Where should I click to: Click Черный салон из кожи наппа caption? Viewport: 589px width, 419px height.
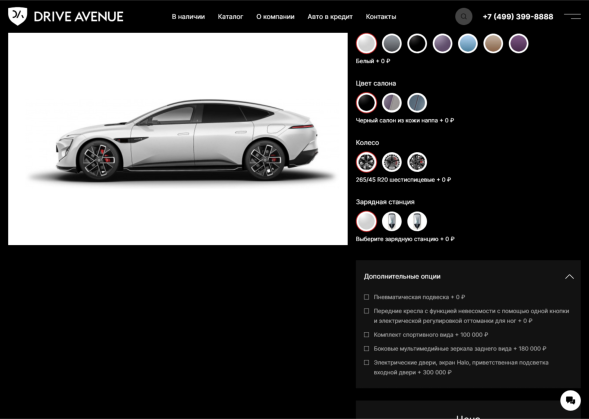point(405,120)
